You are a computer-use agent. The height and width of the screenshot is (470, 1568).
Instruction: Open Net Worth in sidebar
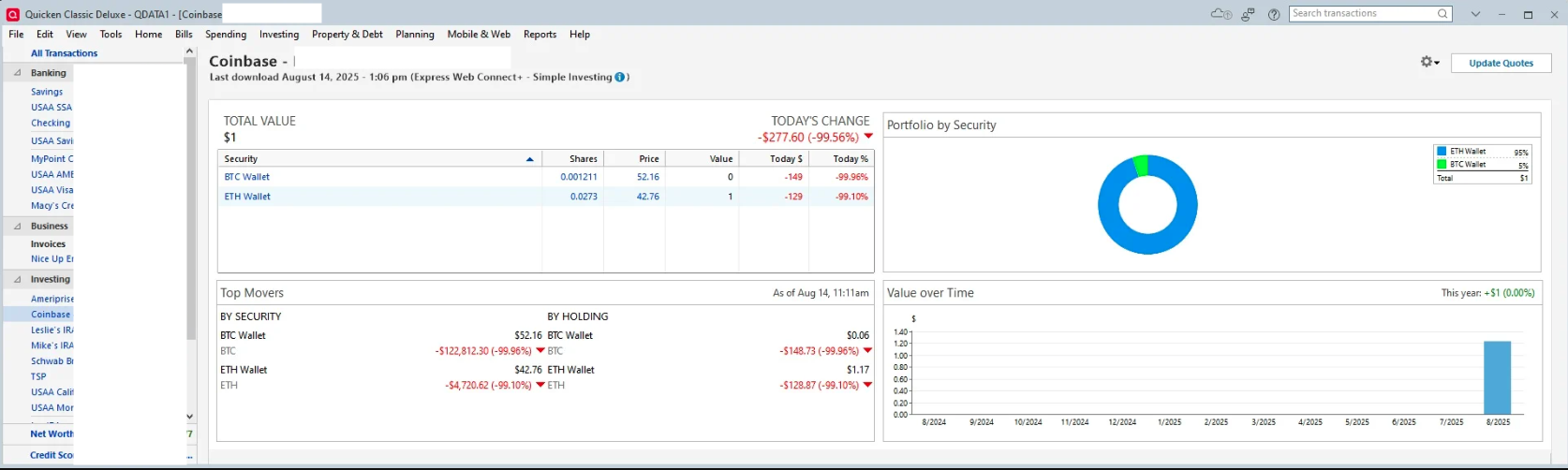pyautogui.click(x=52, y=433)
